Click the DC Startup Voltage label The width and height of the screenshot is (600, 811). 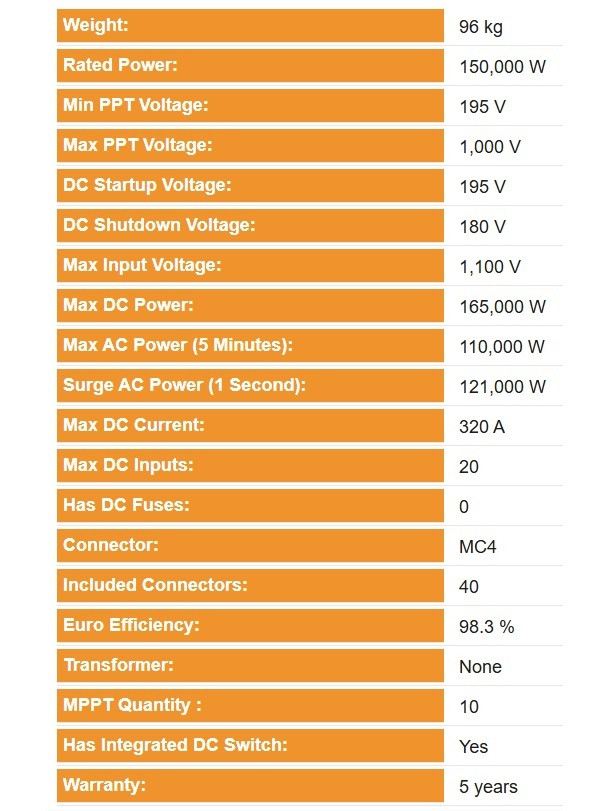pos(146,185)
